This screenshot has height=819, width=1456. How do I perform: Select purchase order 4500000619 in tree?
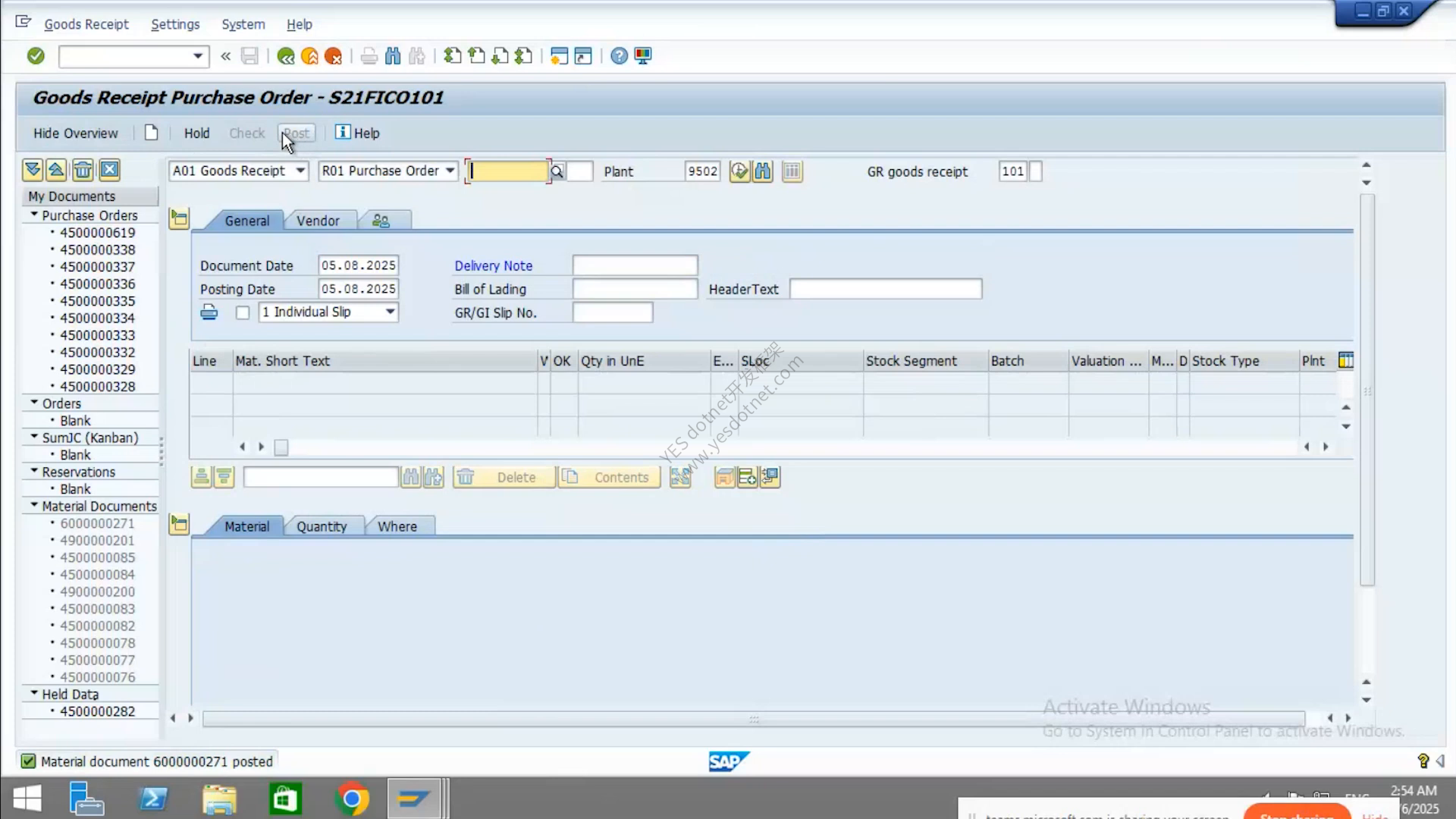[x=97, y=233]
